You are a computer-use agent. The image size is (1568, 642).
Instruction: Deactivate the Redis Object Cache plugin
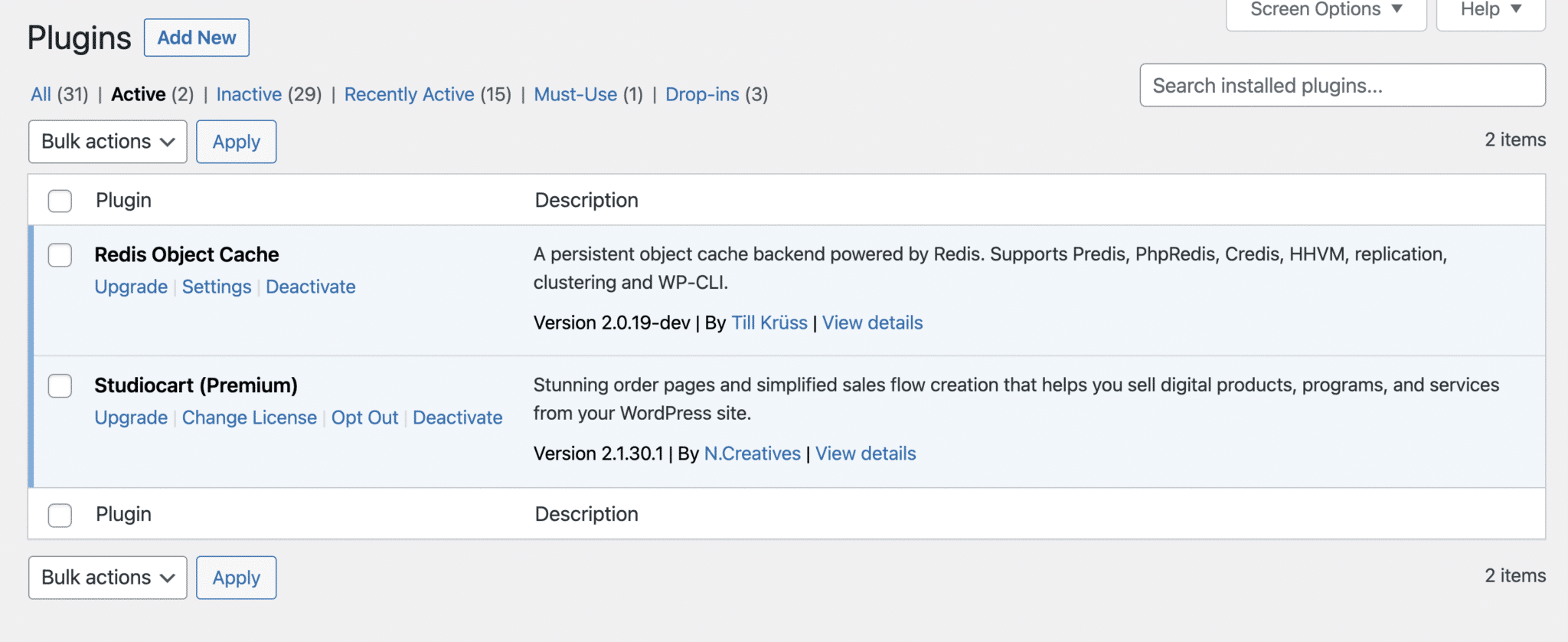point(310,287)
